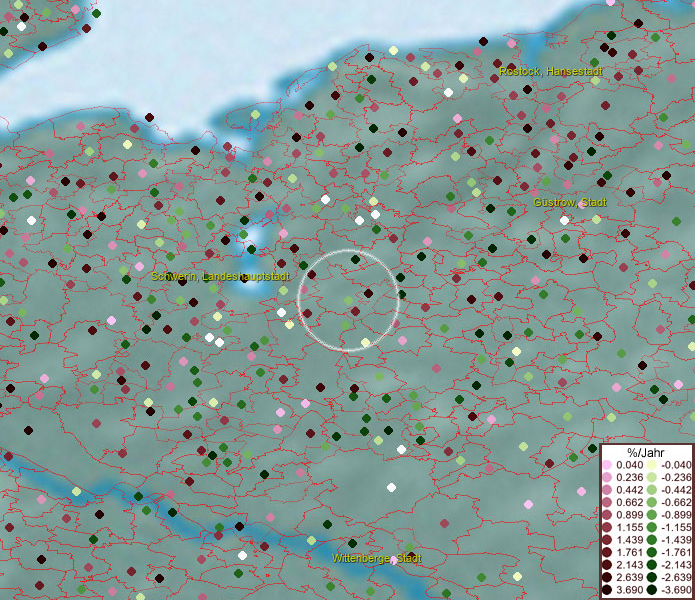Image resolution: width=695 pixels, height=600 pixels.
Task: Click the "Schwerin, Landeshauptstadt" city label
Action: coord(220,277)
